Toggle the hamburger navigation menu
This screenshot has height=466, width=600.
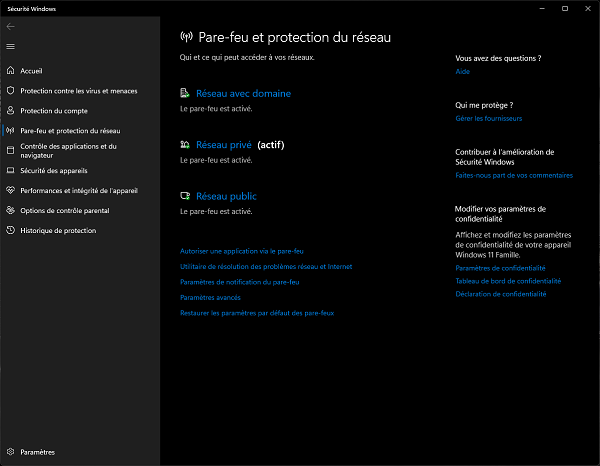[x=10, y=46]
